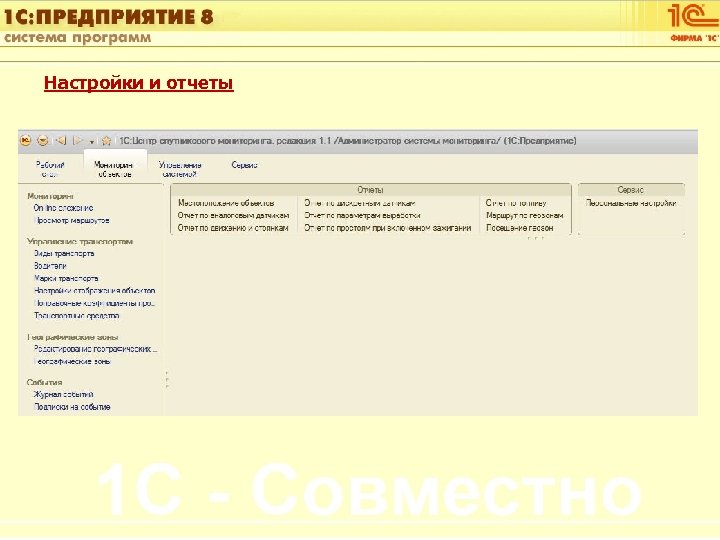Go forward with the right arrow icon
The image size is (720, 540).
click(78, 141)
